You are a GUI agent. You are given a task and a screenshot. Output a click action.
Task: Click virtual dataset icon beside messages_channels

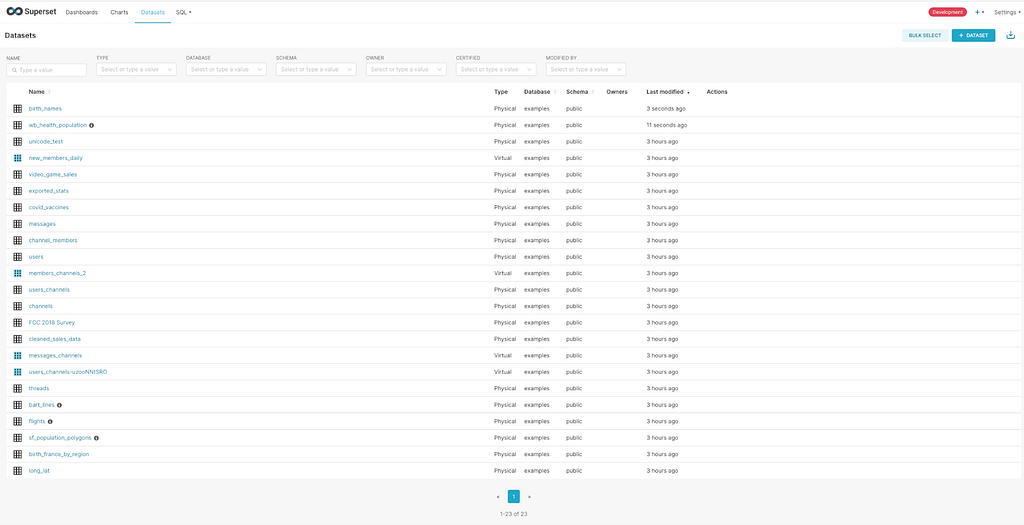pyautogui.click(x=18, y=355)
